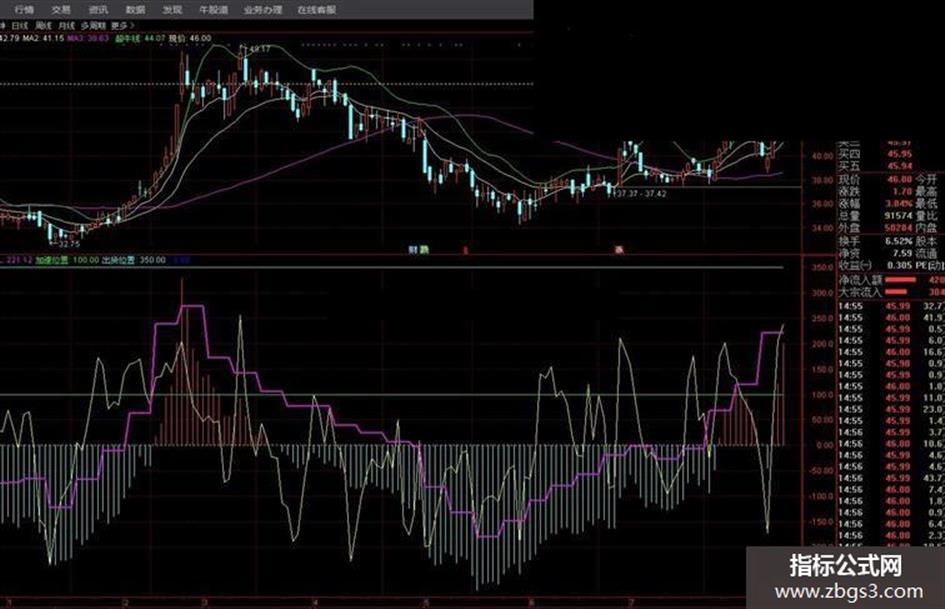The width and height of the screenshot is (945, 609).
Task: Click the 收益(一) 0.305 row
Action: pyautogui.click(x=875, y=265)
